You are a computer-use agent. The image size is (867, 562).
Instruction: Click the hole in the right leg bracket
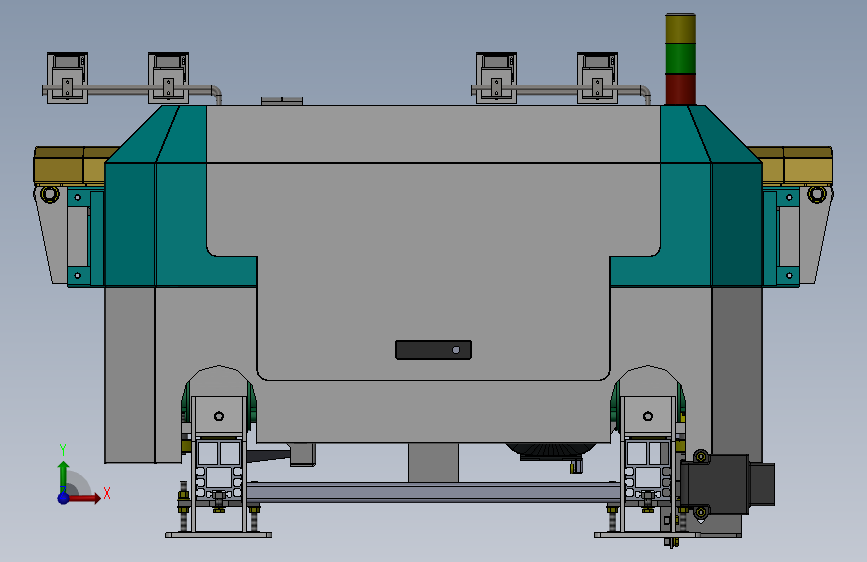click(648, 416)
